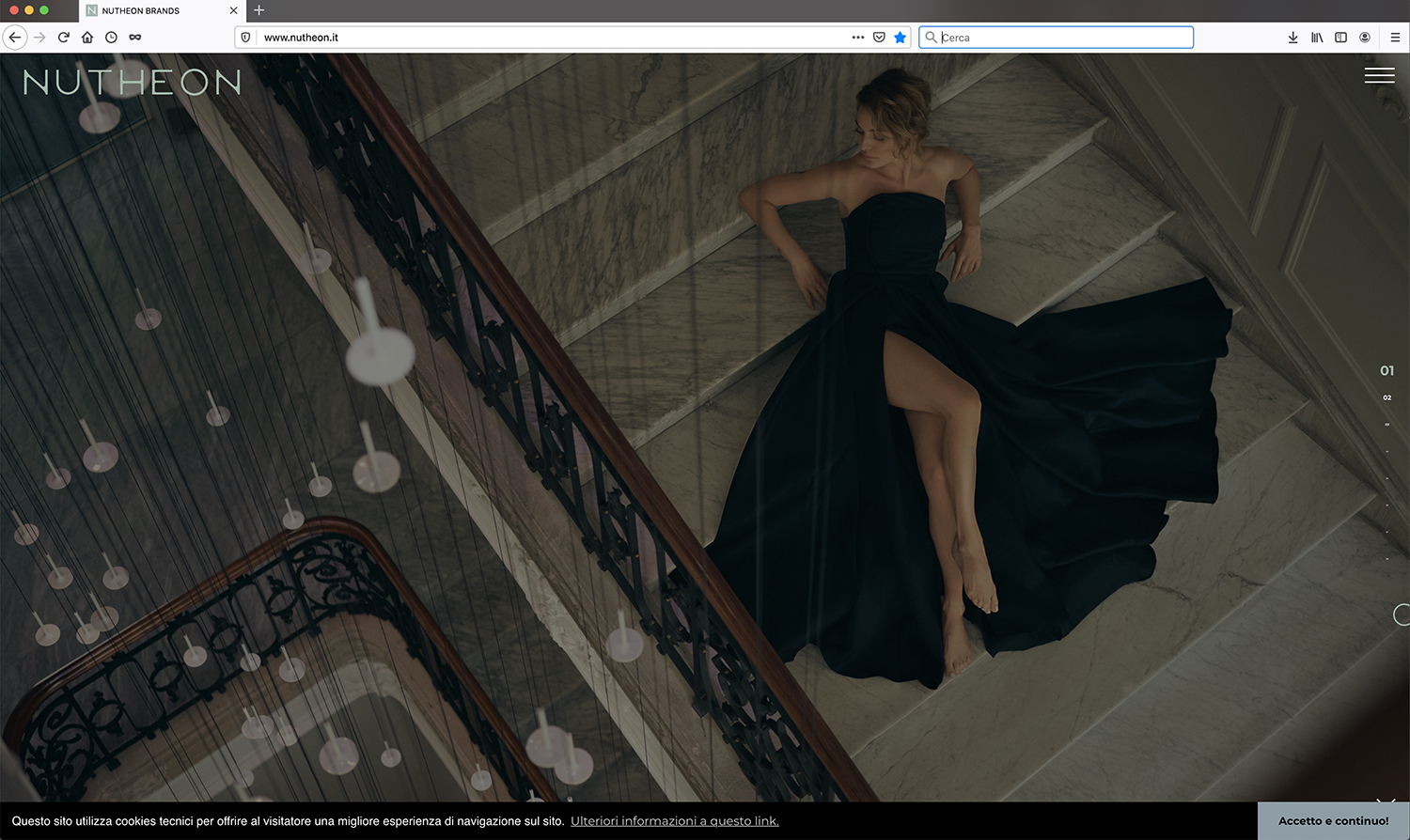Jump to slide 02 indicator
This screenshot has width=1410, height=840.
pyautogui.click(x=1386, y=397)
